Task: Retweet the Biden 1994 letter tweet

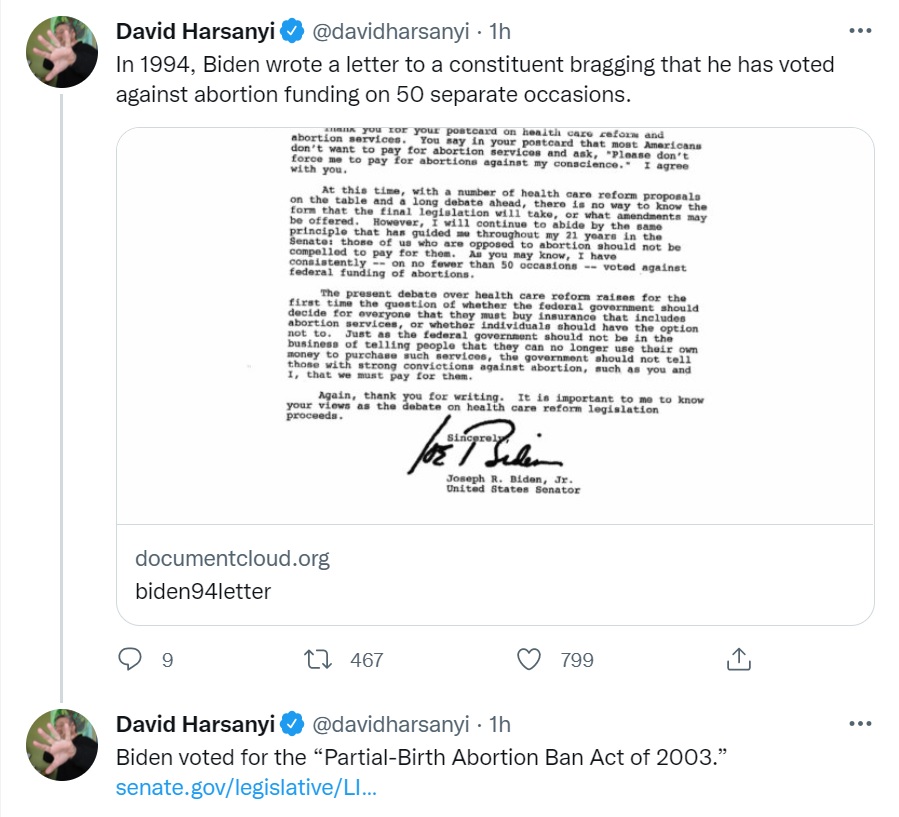Action: 317,659
